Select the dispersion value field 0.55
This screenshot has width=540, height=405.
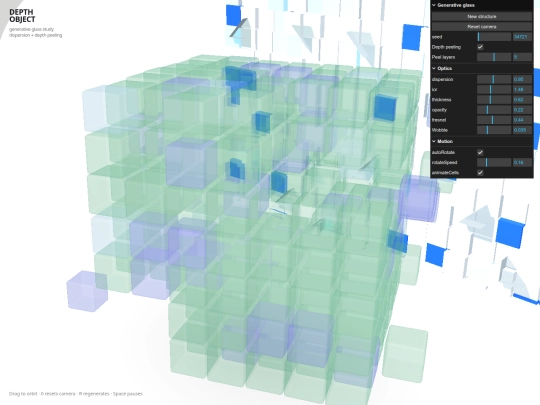coord(522,79)
